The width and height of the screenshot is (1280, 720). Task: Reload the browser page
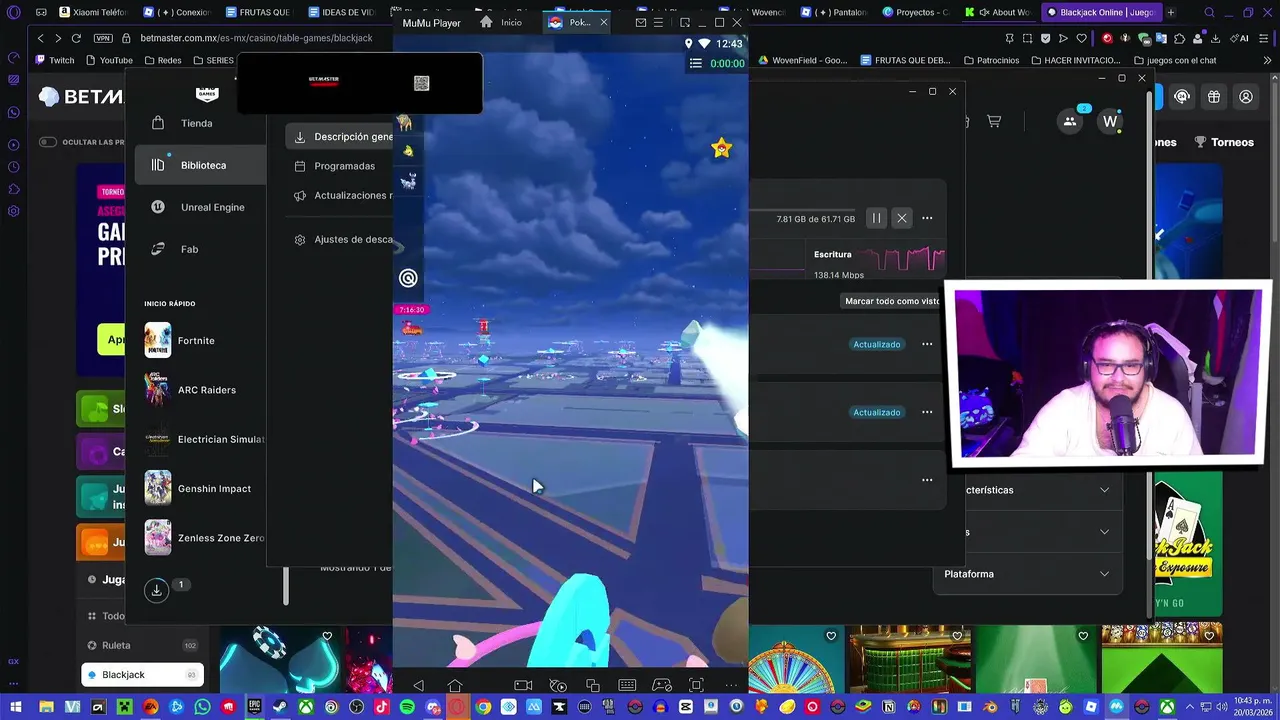pos(76,38)
